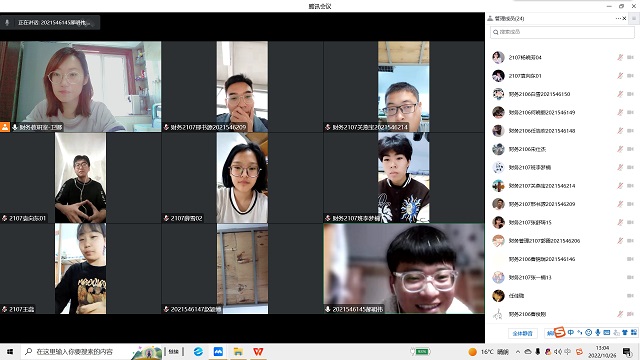Click camera icon for participant 2021546150
This screenshot has width=640, height=360.
point(630,94)
